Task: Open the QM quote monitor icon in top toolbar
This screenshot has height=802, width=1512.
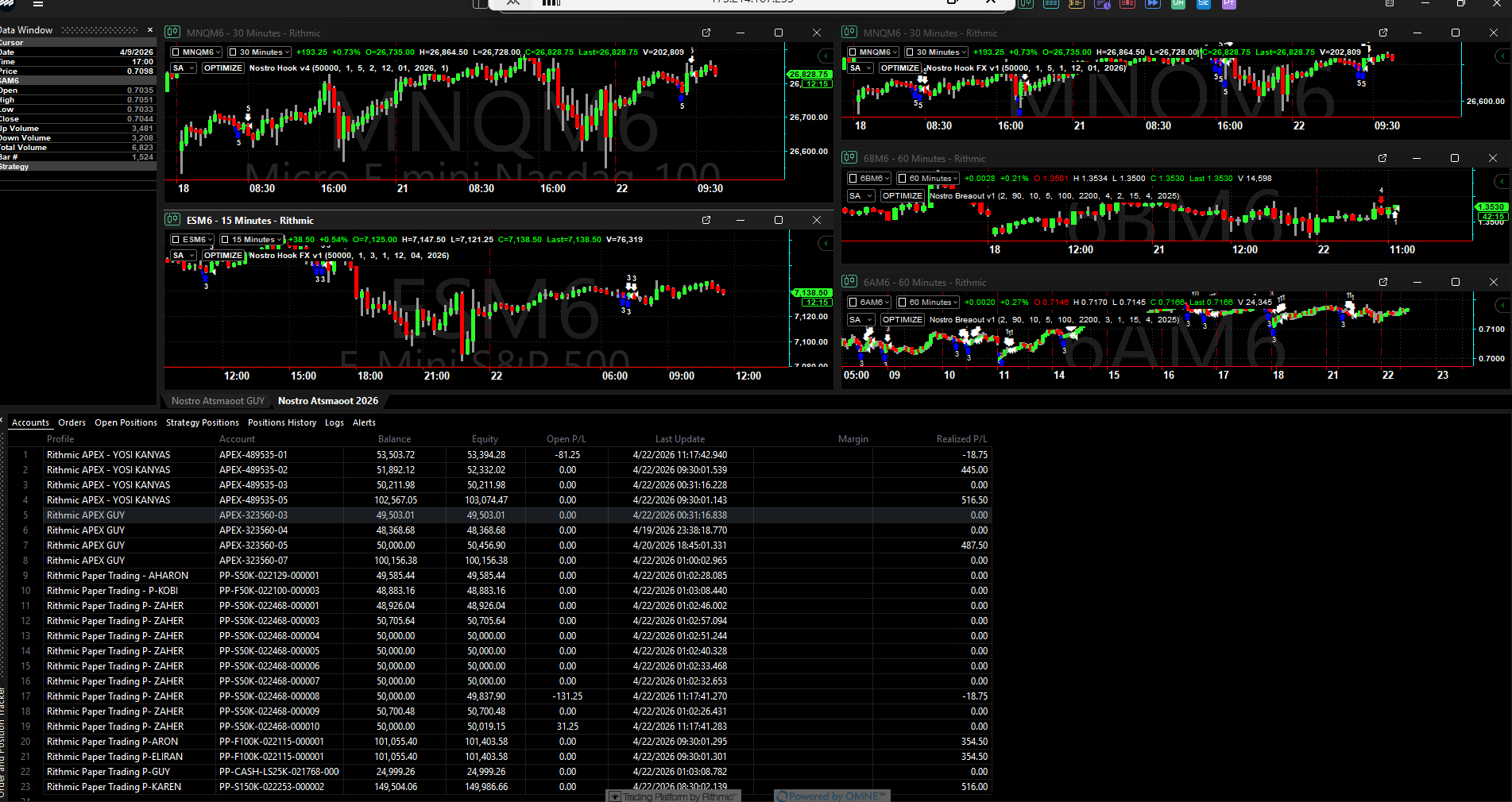Action: click(x=1178, y=4)
